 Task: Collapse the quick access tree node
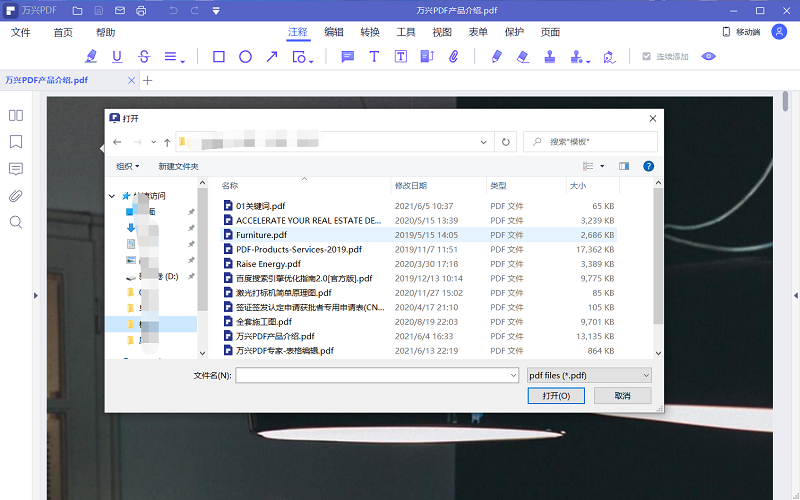pos(113,195)
